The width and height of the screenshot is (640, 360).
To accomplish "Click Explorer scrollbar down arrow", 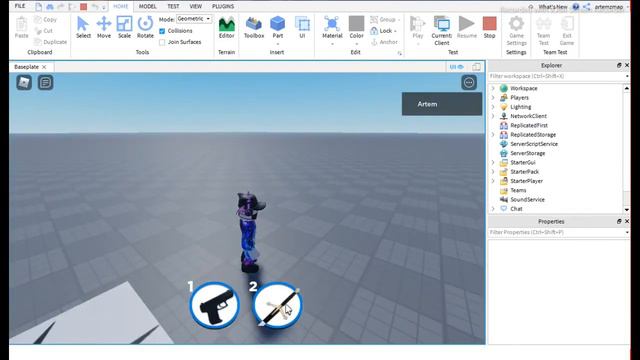I will point(627,209).
